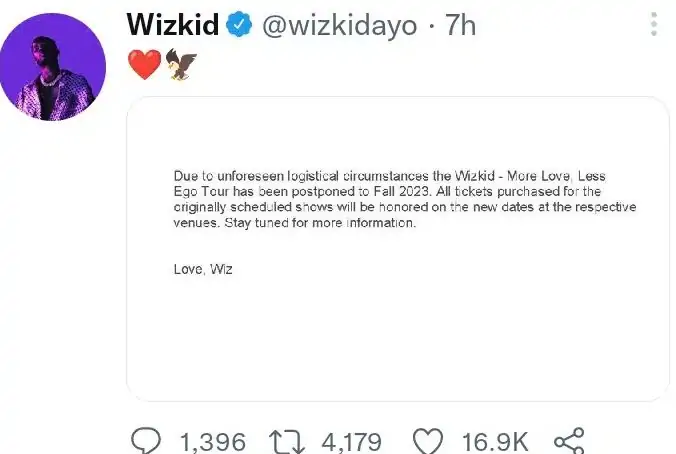The image size is (676, 454).
Task: Click the retweet arrows icon
Action: (290, 439)
